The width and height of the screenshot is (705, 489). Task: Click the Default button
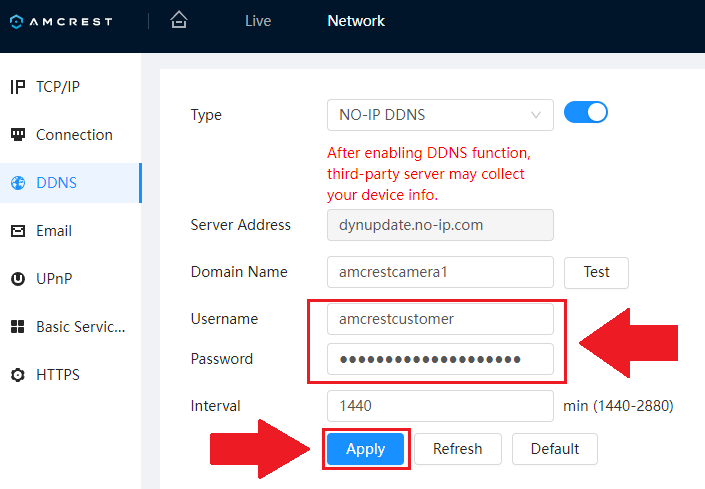point(555,449)
